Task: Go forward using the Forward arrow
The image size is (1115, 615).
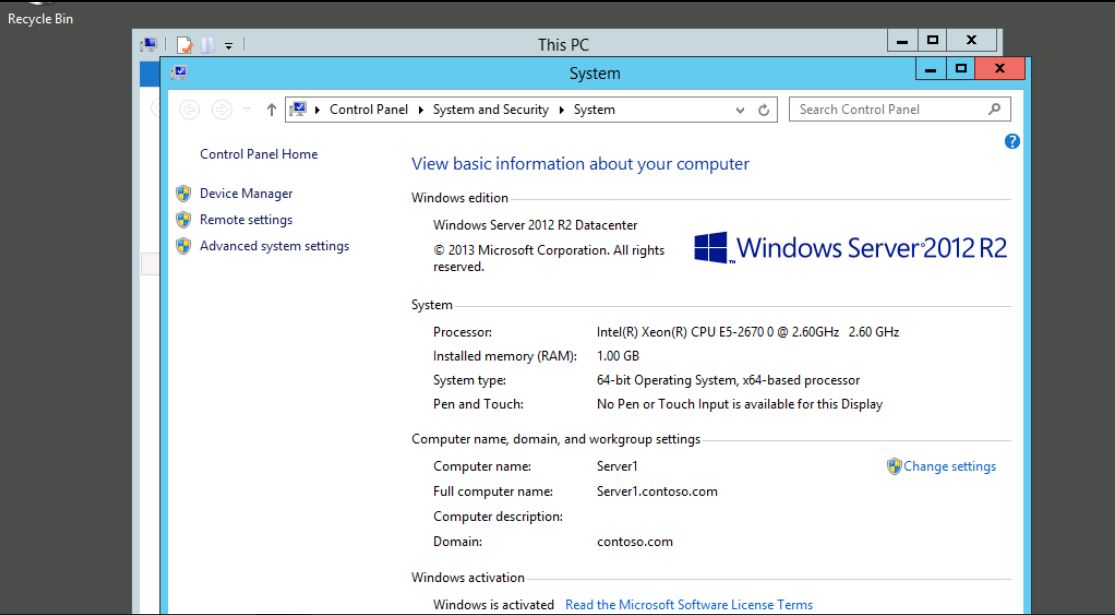Action: point(222,109)
